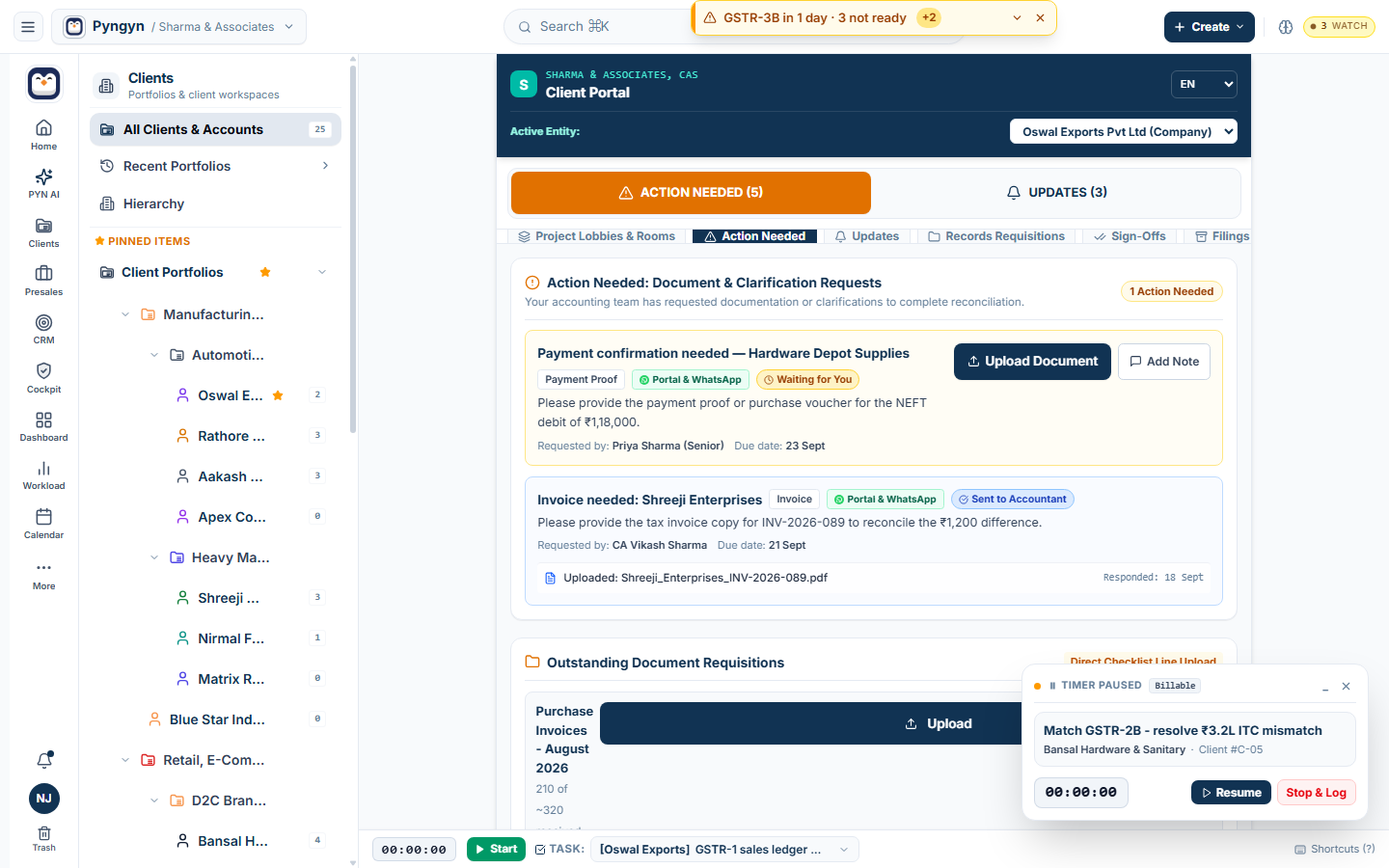Screen dimensions: 1389x868
Task: Toggle star on Client Portfolios
Action: click(x=265, y=272)
